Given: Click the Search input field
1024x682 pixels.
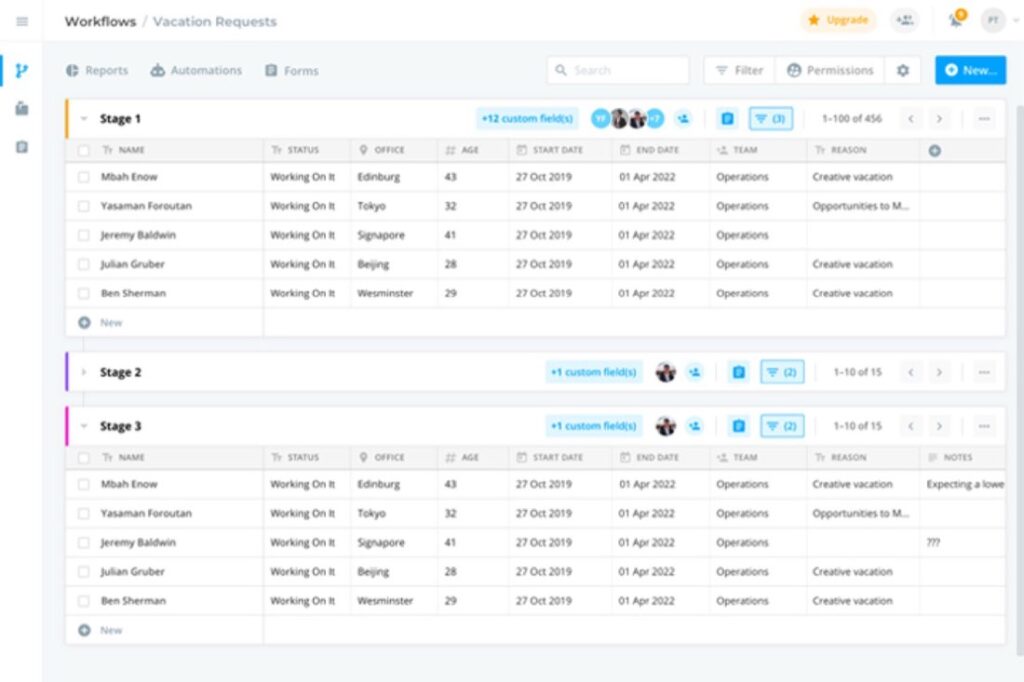Looking at the screenshot, I should tap(618, 70).
